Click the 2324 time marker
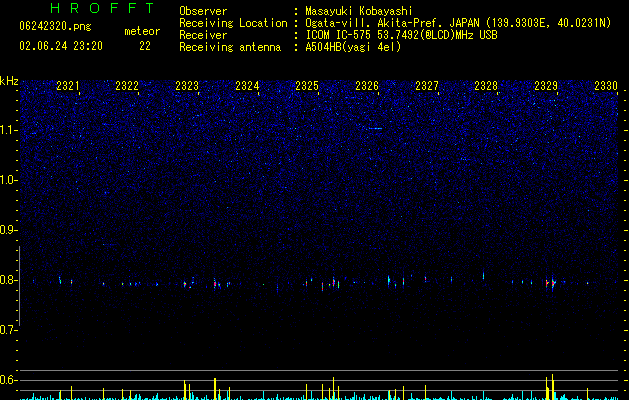Viewport: 629px width, 400px height. click(x=247, y=86)
